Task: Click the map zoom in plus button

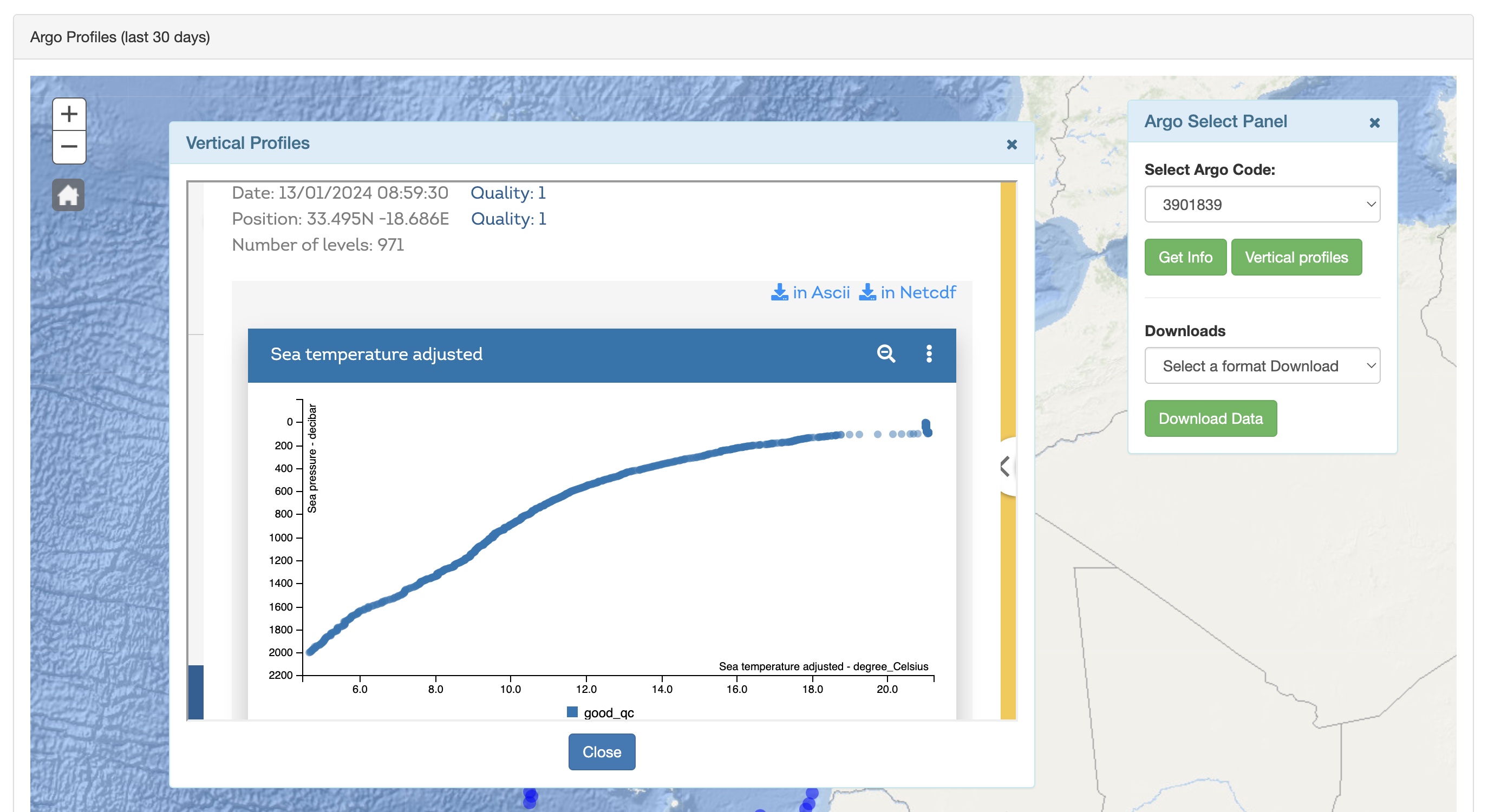Action: click(69, 114)
